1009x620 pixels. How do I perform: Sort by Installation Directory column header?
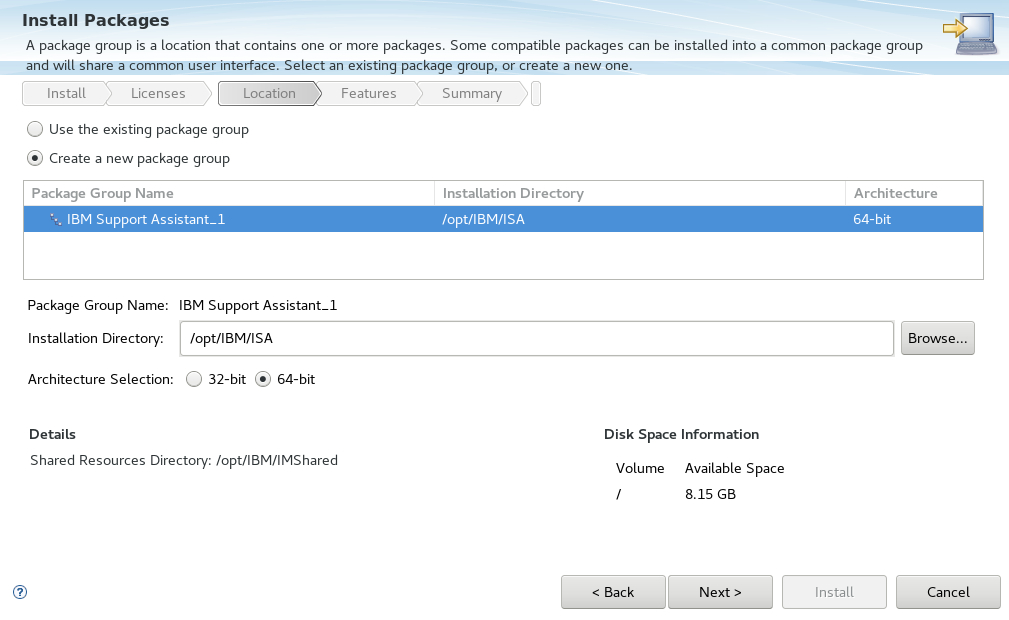[640, 193]
